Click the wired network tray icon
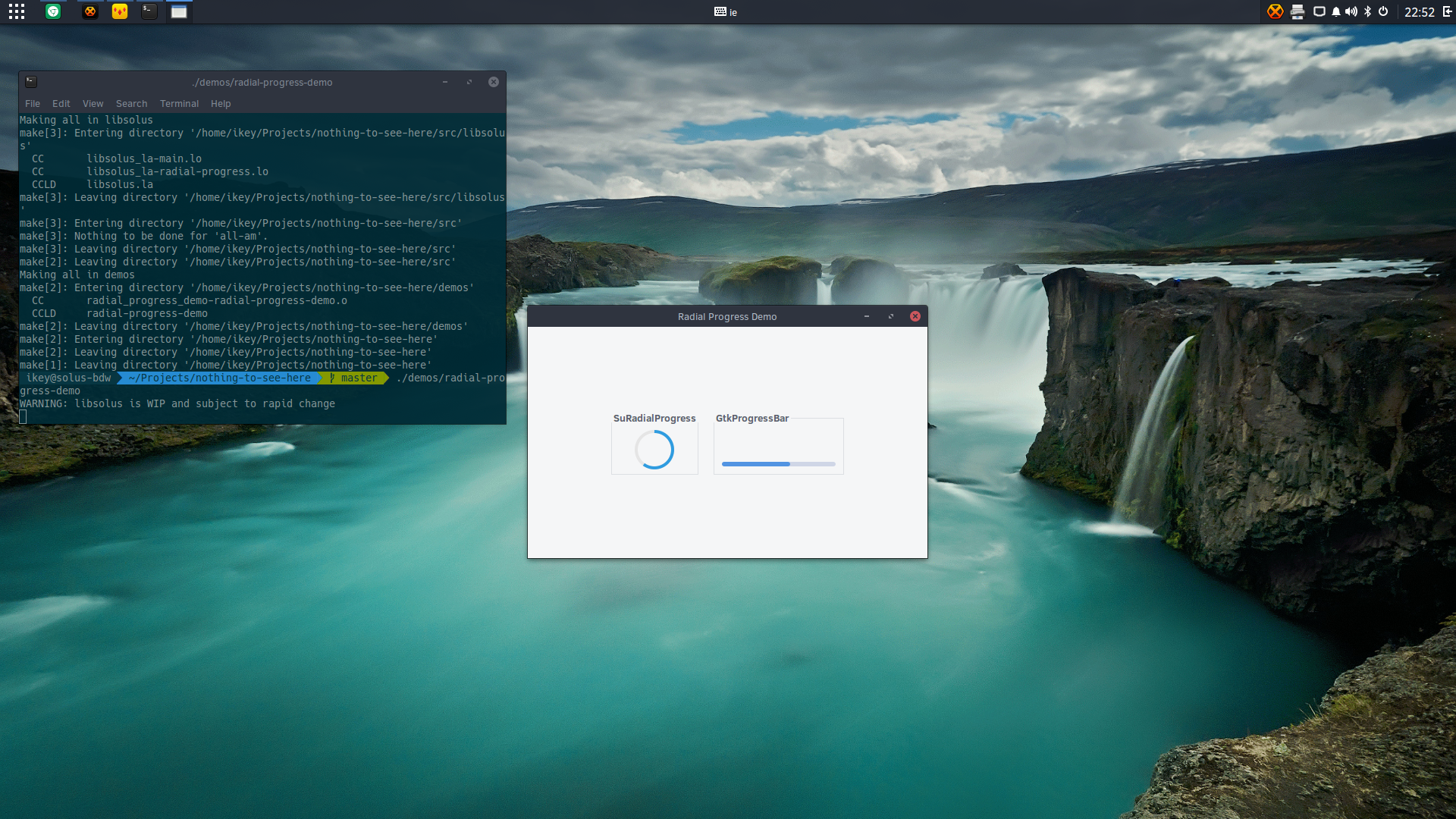This screenshot has width=1456, height=819. (x=1319, y=11)
